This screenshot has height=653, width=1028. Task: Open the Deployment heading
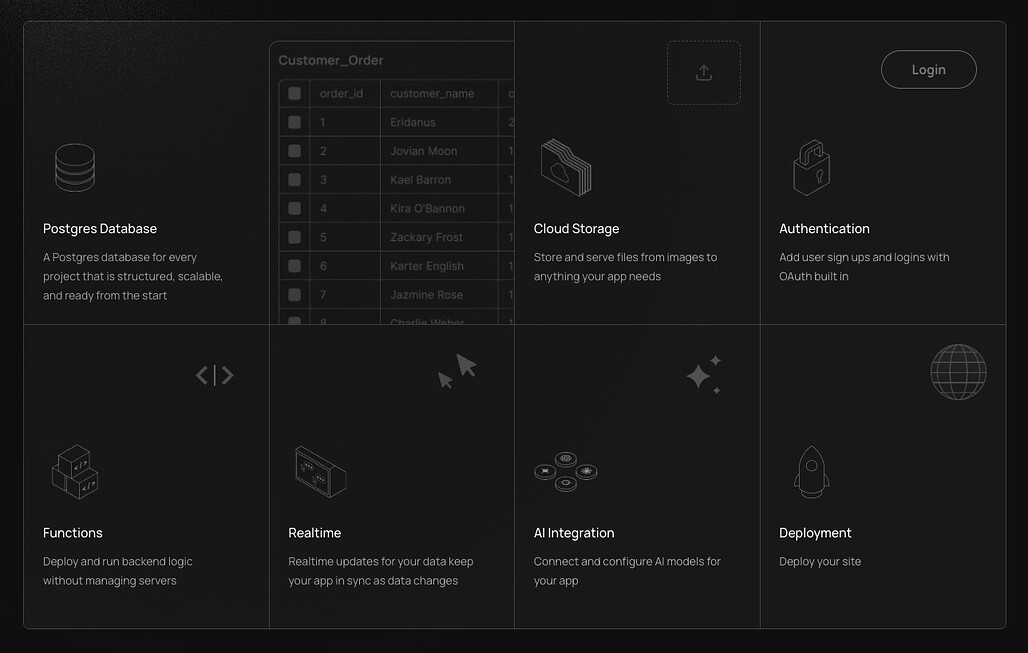tap(815, 533)
